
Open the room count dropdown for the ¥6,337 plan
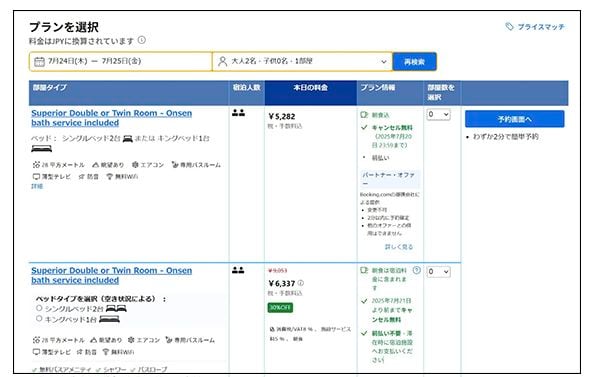coord(439,272)
